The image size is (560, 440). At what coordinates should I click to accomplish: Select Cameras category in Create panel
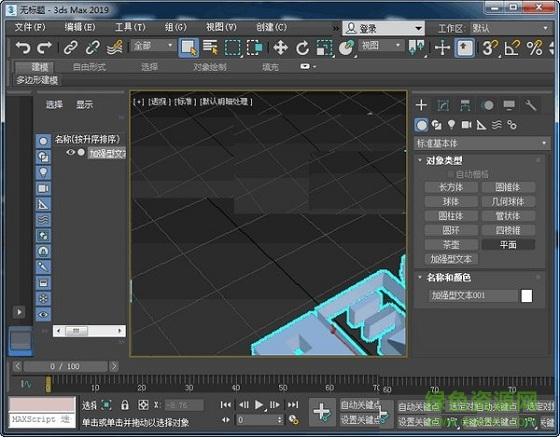pos(466,125)
